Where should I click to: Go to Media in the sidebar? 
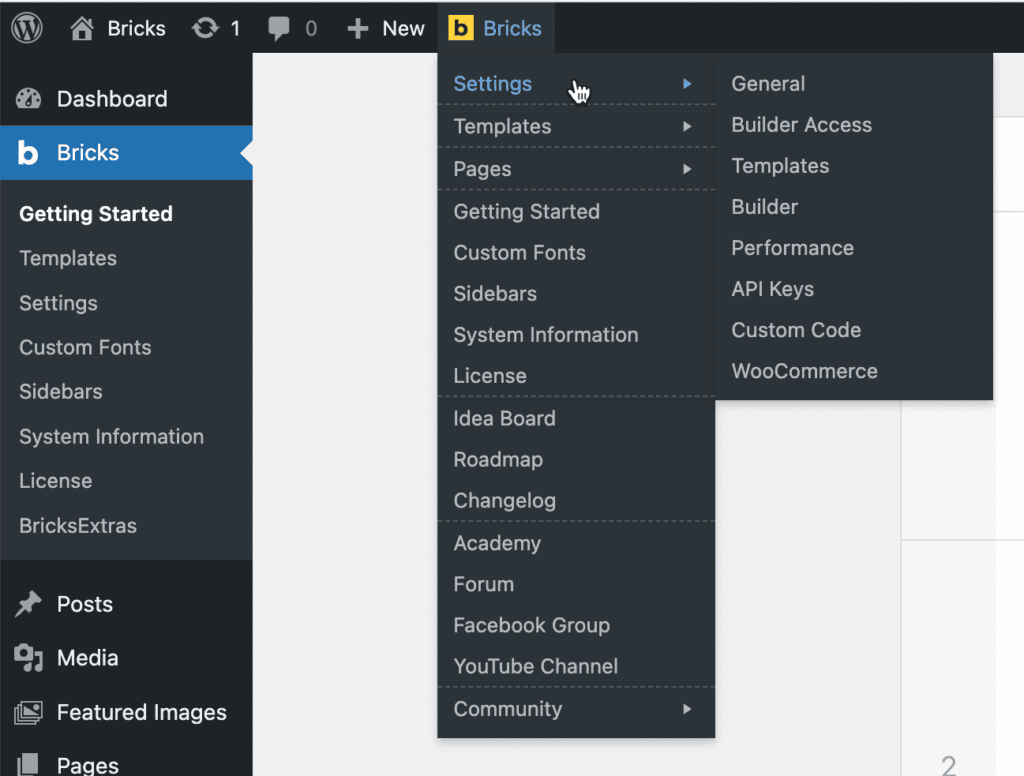tap(88, 658)
